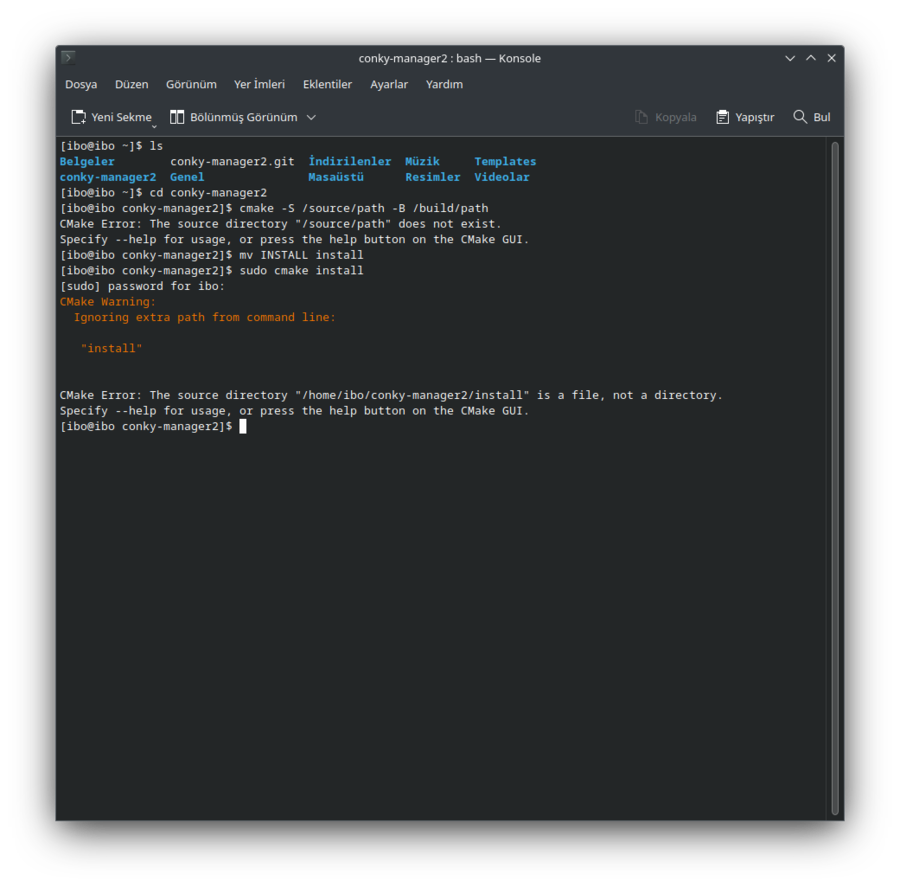Open the Dosya menu
This screenshot has height=887, width=900.
point(81,85)
